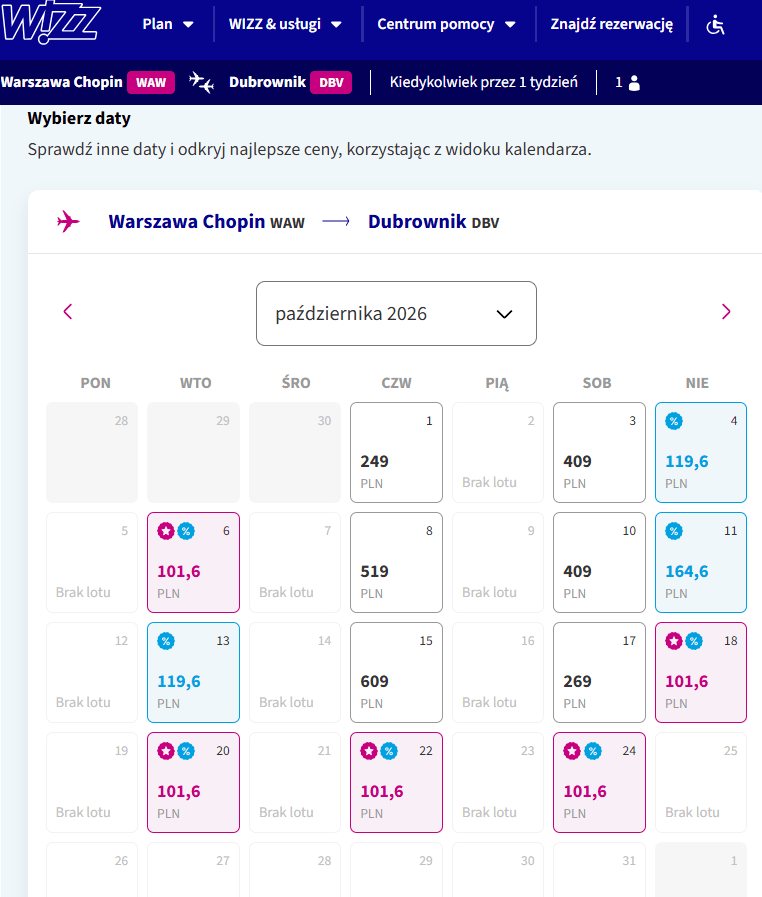
Task: Open the accessibility wheelchair icon
Action: point(715,25)
